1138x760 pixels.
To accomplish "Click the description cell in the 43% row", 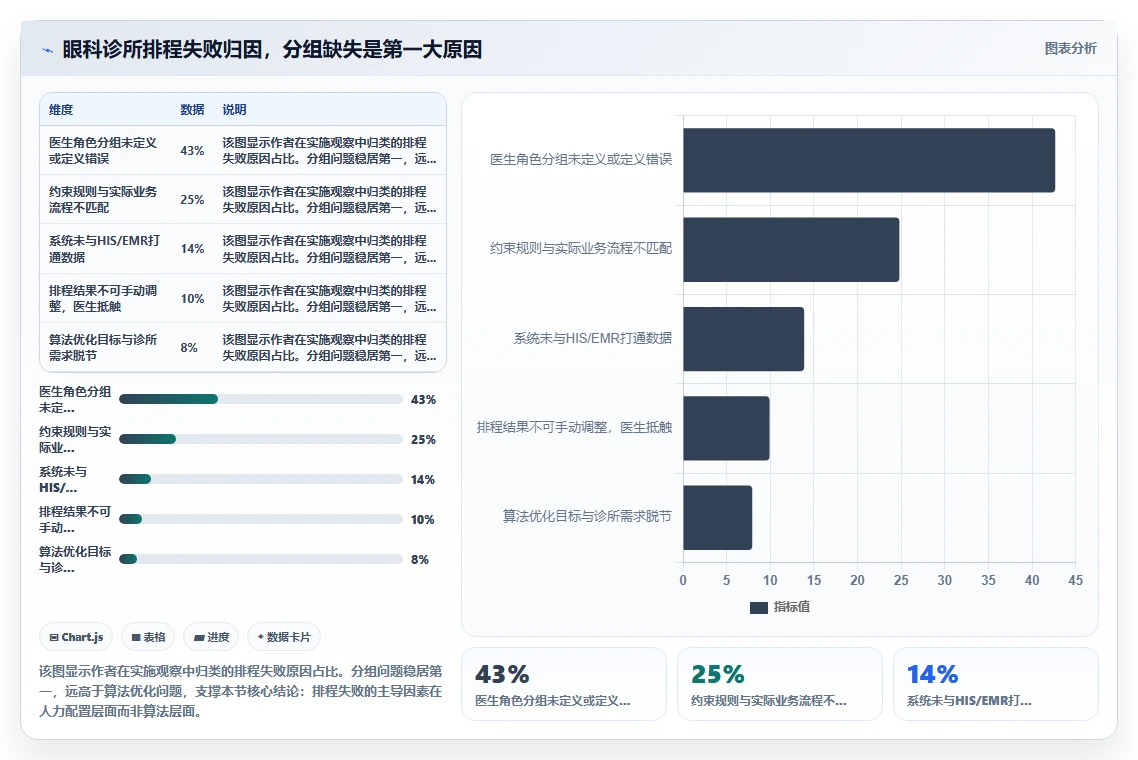I will tap(329, 151).
